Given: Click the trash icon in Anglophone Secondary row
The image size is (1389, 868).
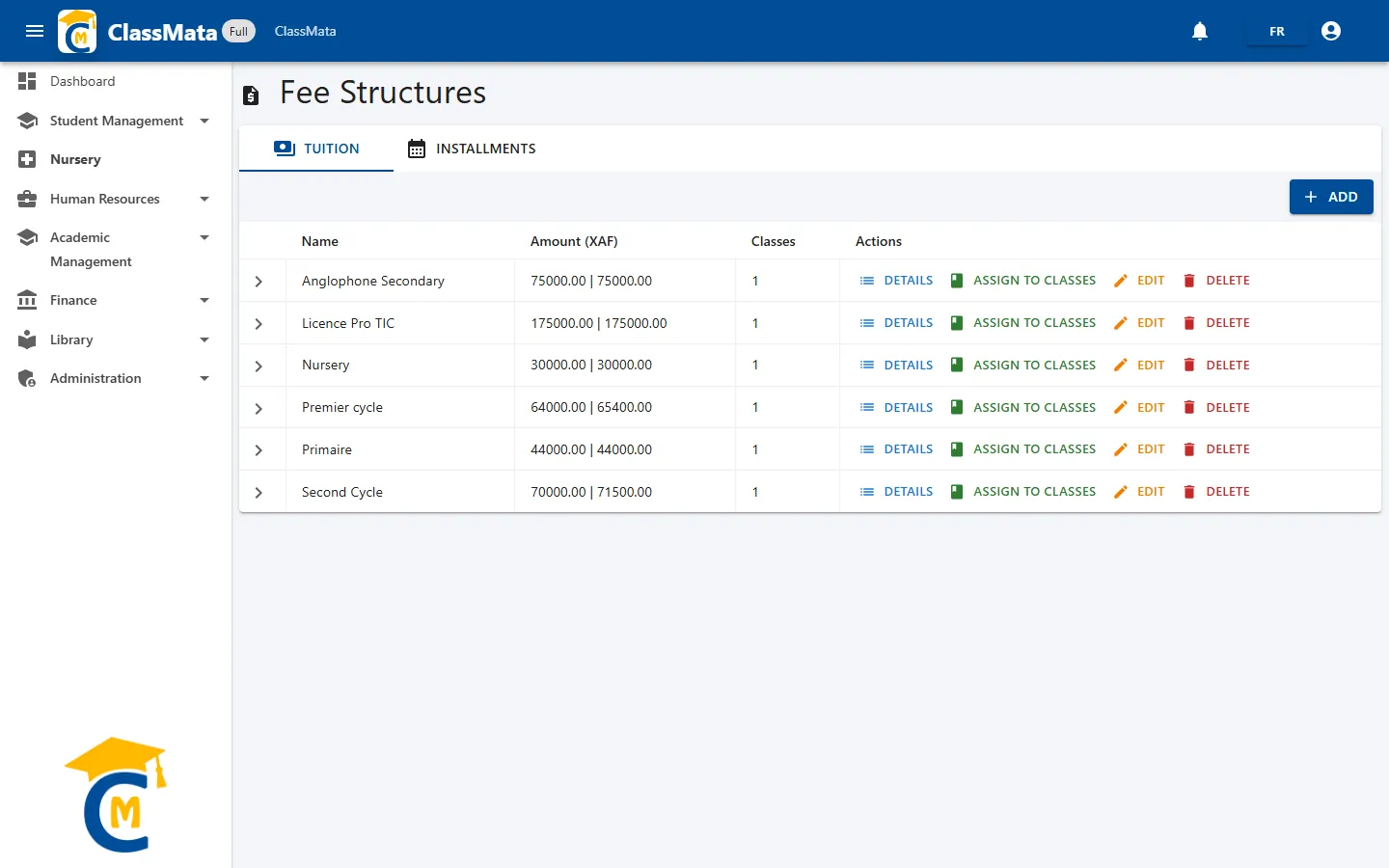Looking at the screenshot, I should [1189, 281].
